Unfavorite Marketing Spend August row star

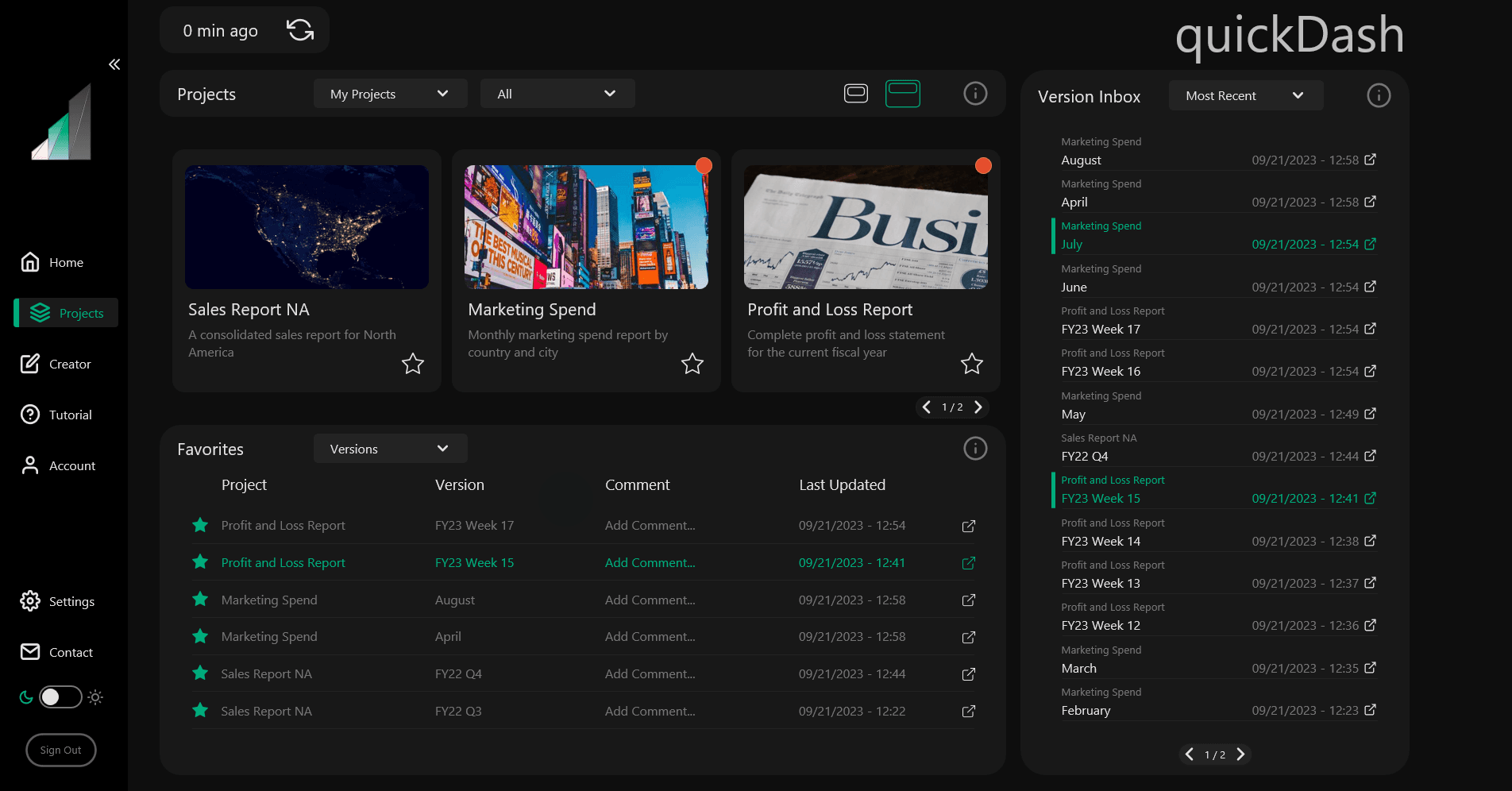point(200,600)
